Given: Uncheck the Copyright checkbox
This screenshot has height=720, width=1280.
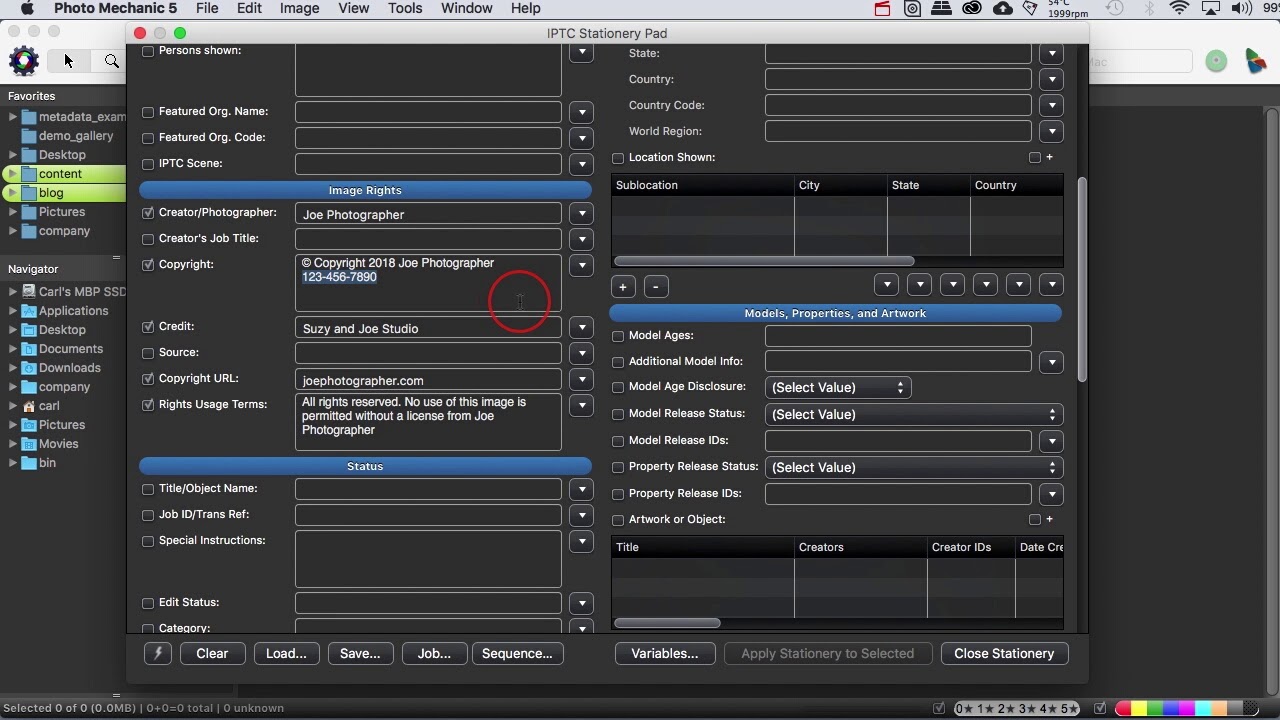Looking at the screenshot, I should tap(148, 265).
